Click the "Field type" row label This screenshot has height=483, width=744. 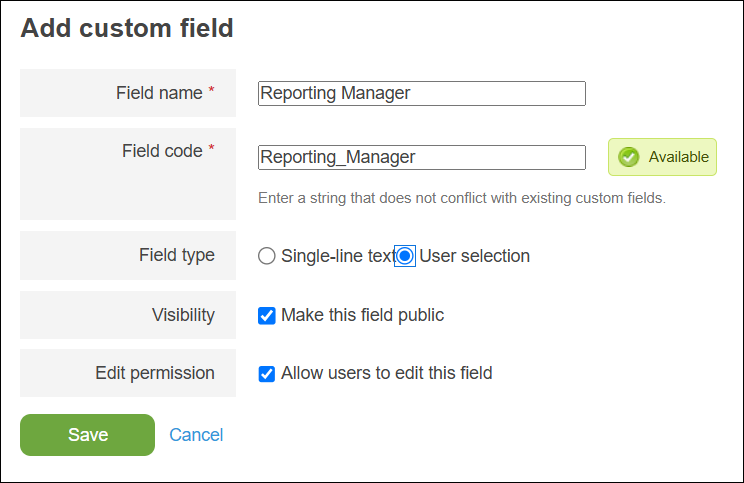click(176, 255)
